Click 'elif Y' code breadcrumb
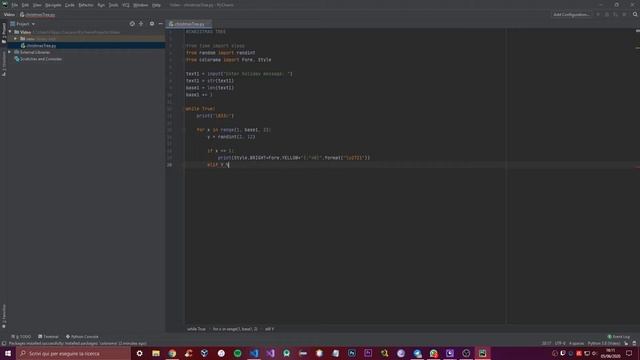640x360 pixels. coord(269,329)
